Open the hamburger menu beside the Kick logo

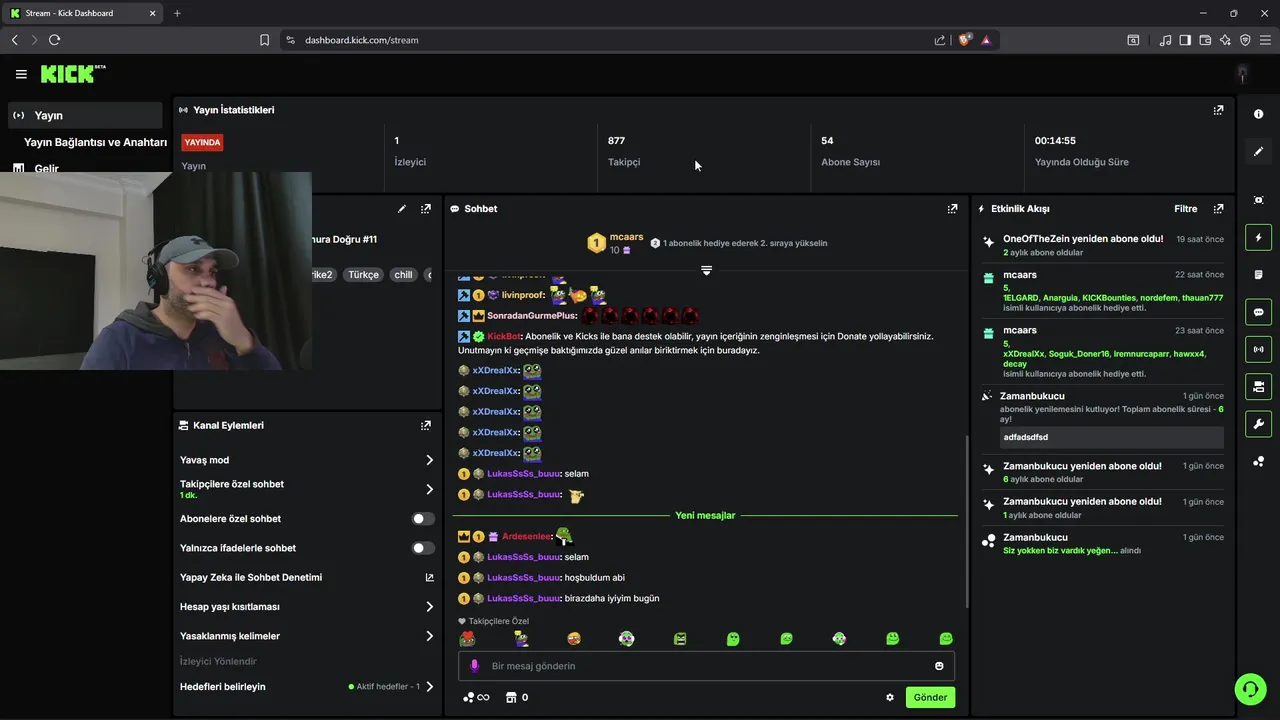point(21,74)
